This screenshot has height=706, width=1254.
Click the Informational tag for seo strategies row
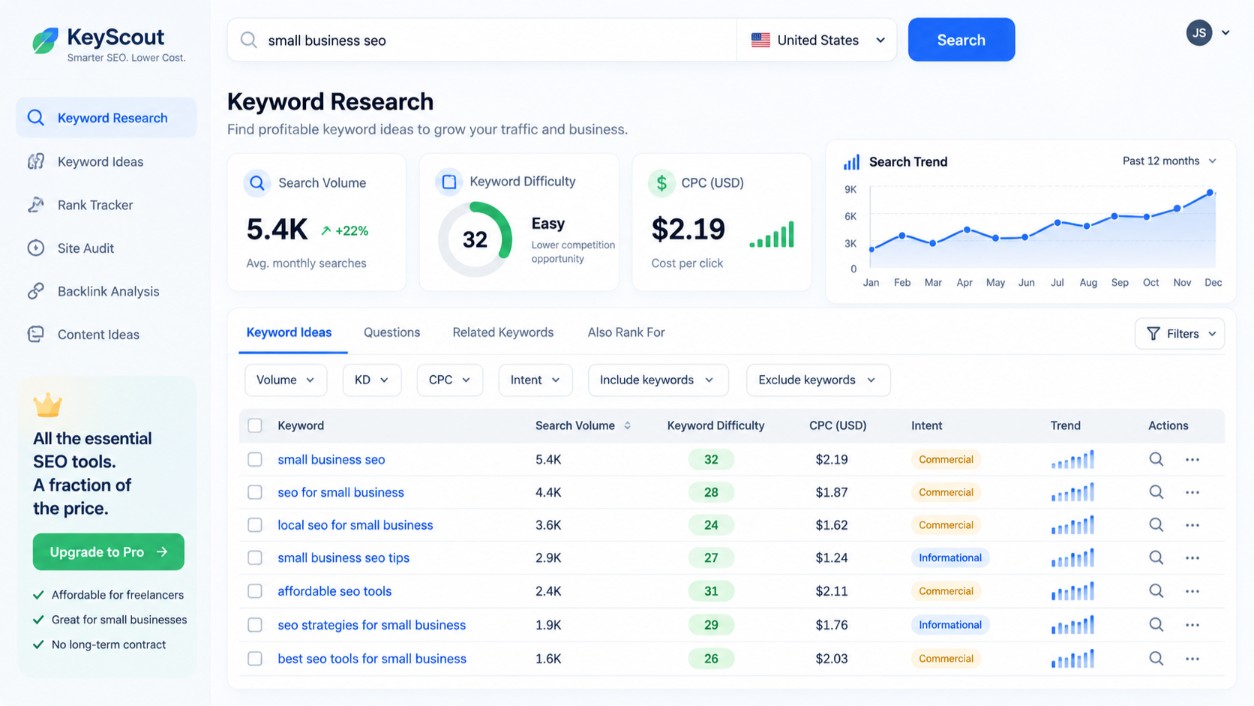[x=950, y=625]
